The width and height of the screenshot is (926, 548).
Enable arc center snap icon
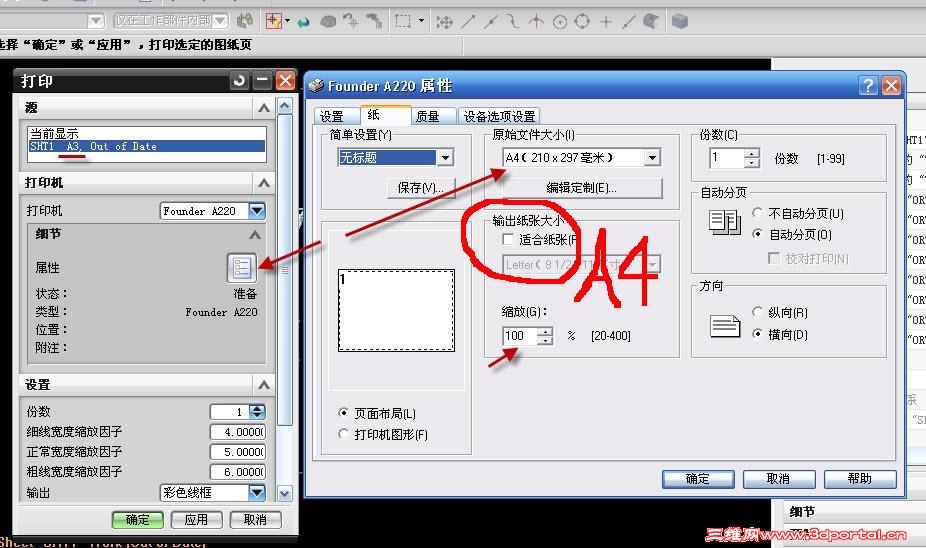(x=559, y=22)
